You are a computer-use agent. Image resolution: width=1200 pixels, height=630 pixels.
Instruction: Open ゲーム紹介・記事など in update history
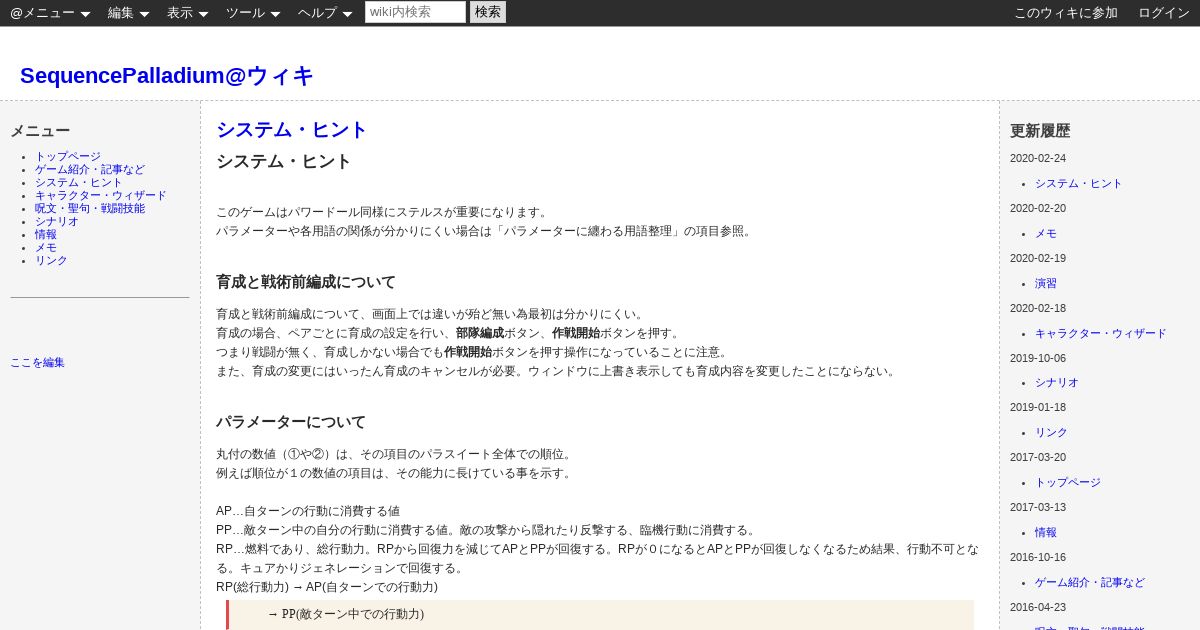(x=1090, y=583)
